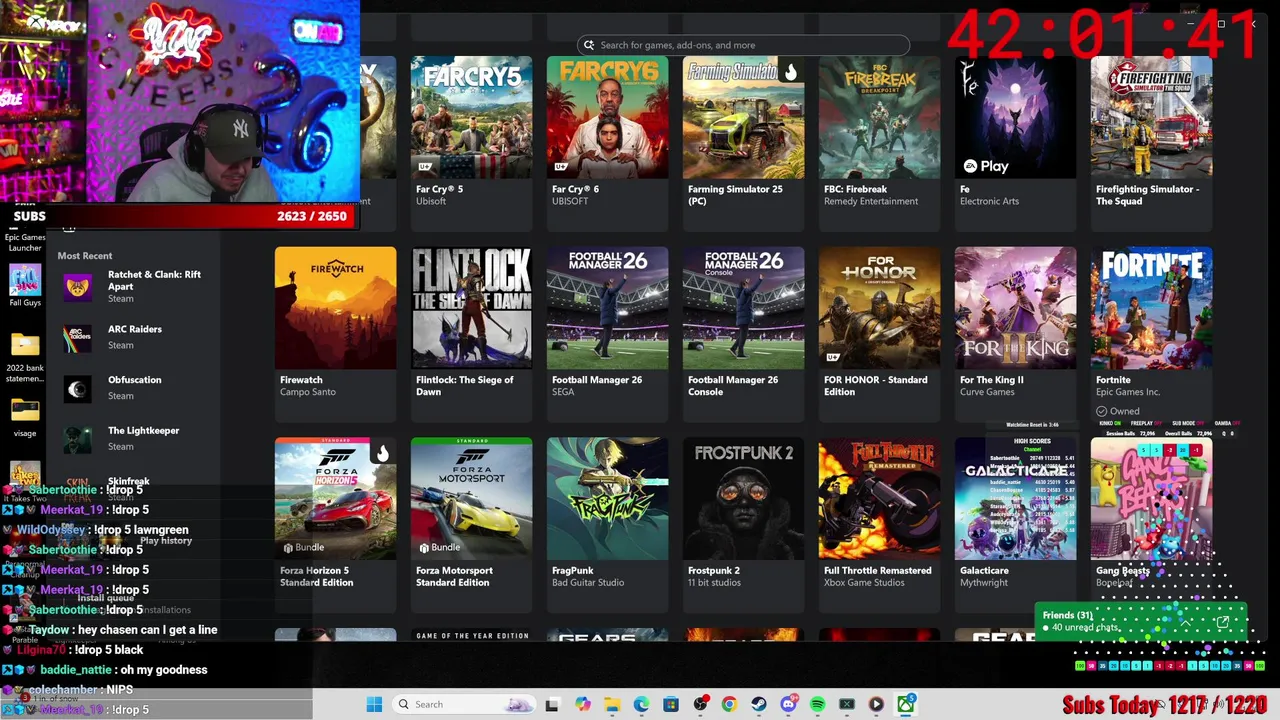The width and height of the screenshot is (1280, 720).
Task: Switch to the Xbox app in the taskbar
Action: 906,704
